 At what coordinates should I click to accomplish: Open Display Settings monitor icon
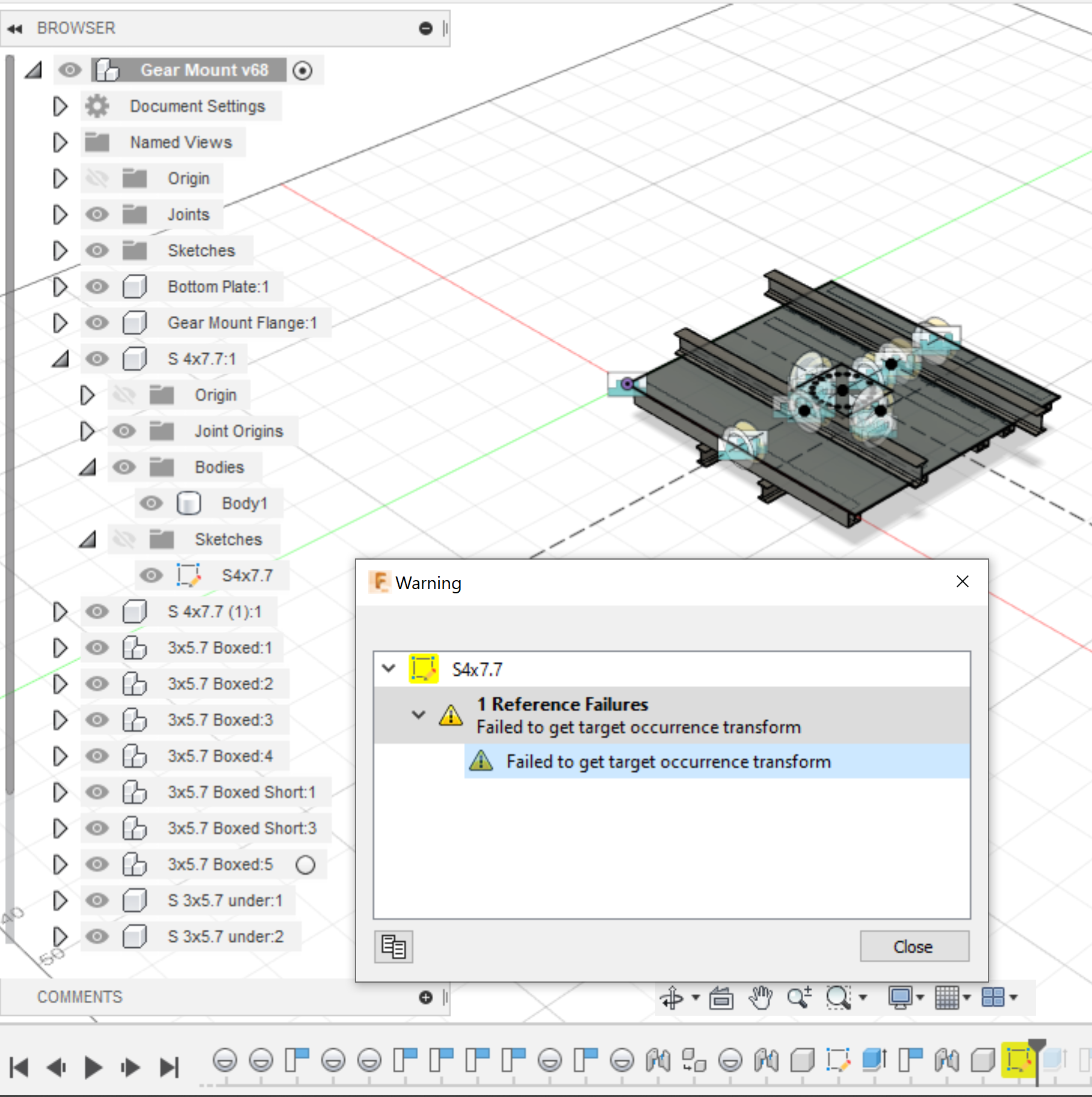(x=900, y=997)
